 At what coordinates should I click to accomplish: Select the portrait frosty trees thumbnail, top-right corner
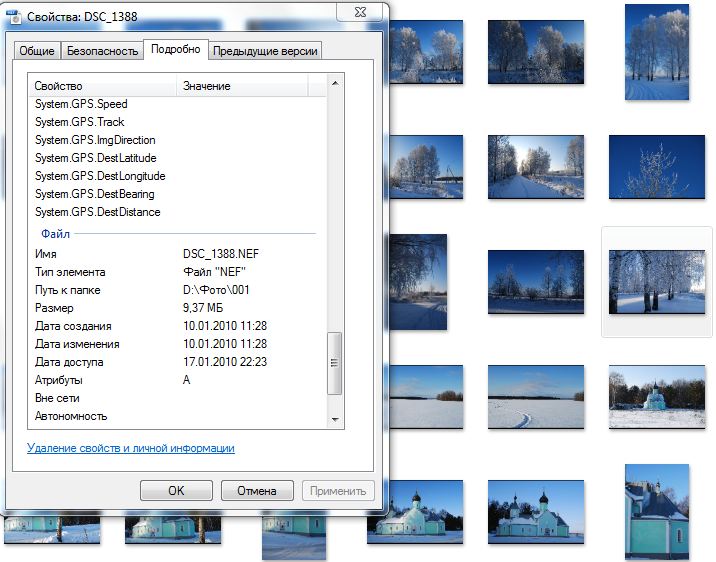coord(657,52)
